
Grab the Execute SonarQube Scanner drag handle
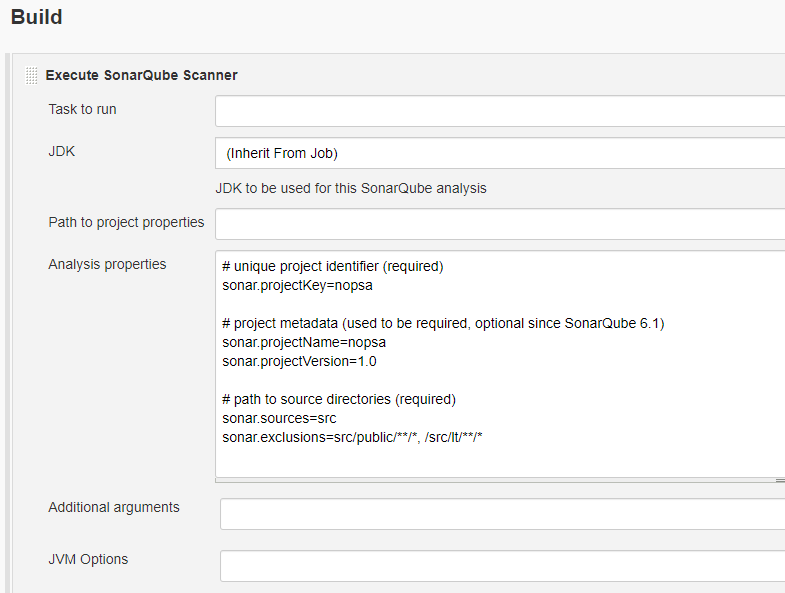[32, 75]
